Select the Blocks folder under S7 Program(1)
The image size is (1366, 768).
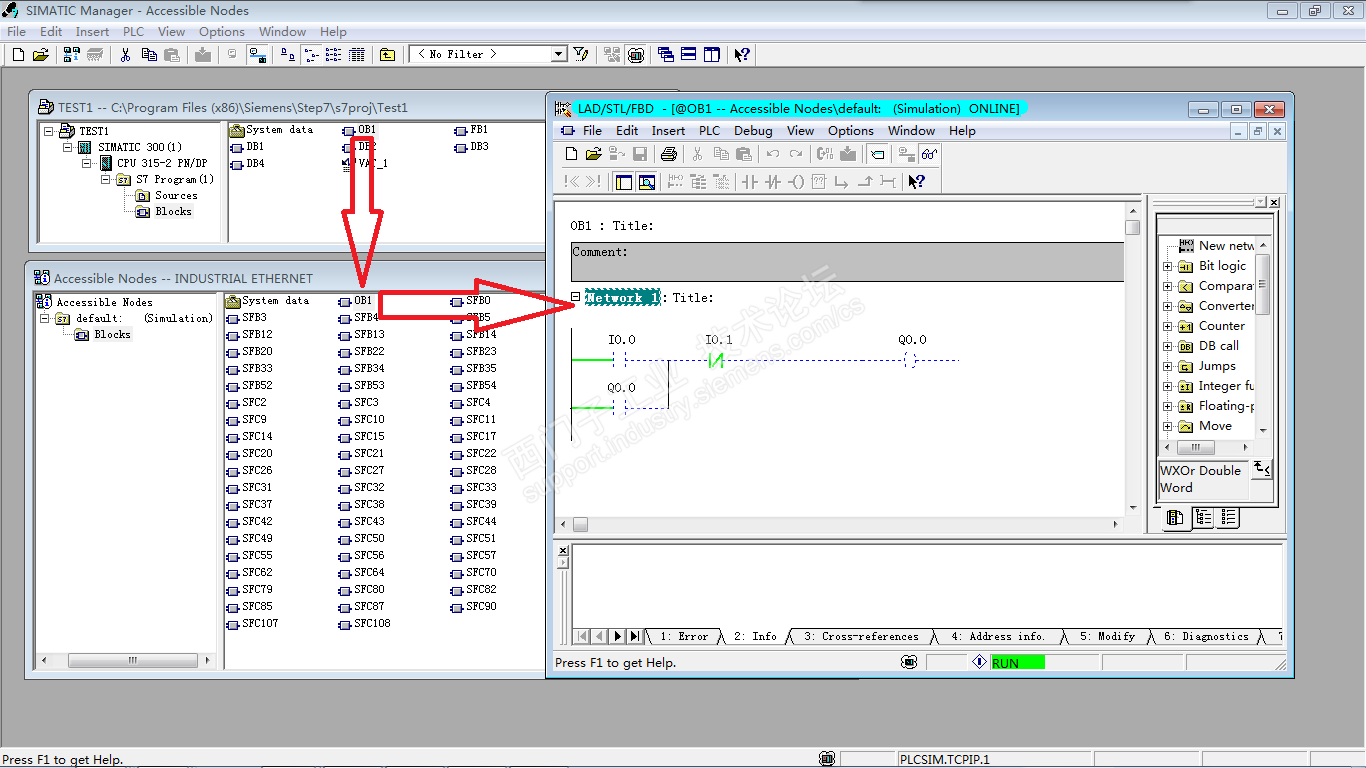click(172, 212)
